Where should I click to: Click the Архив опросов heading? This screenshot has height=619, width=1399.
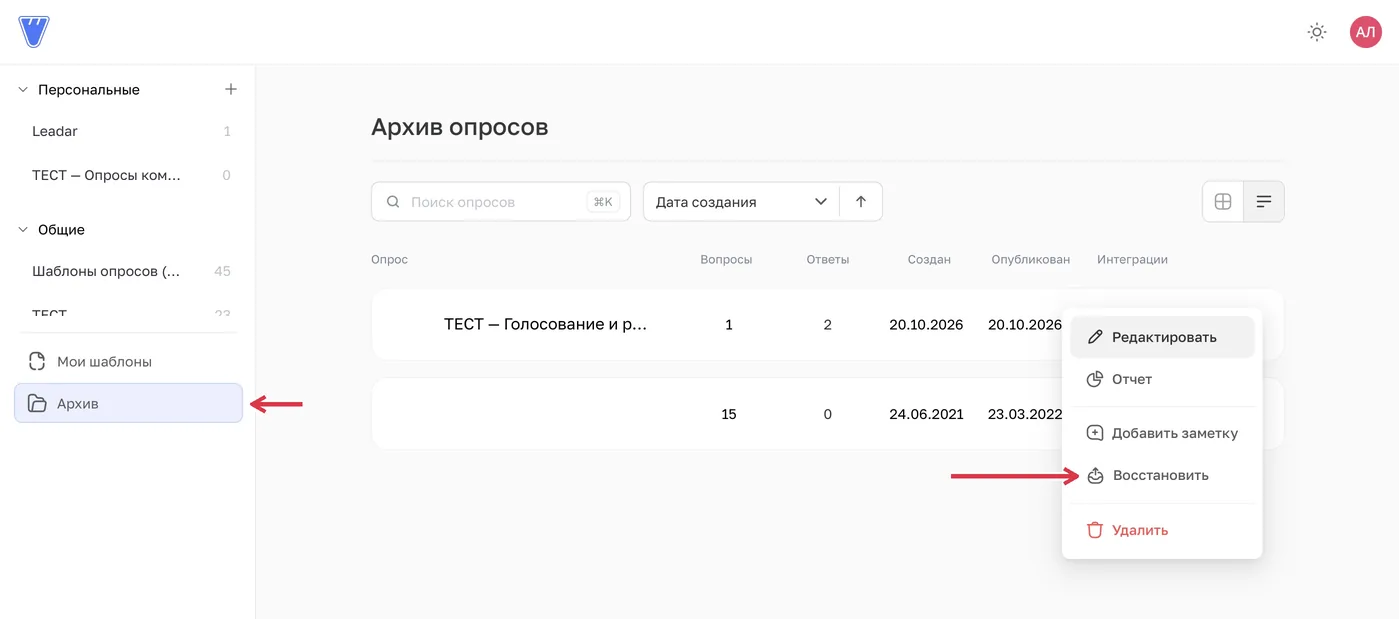click(x=459, y=127)
